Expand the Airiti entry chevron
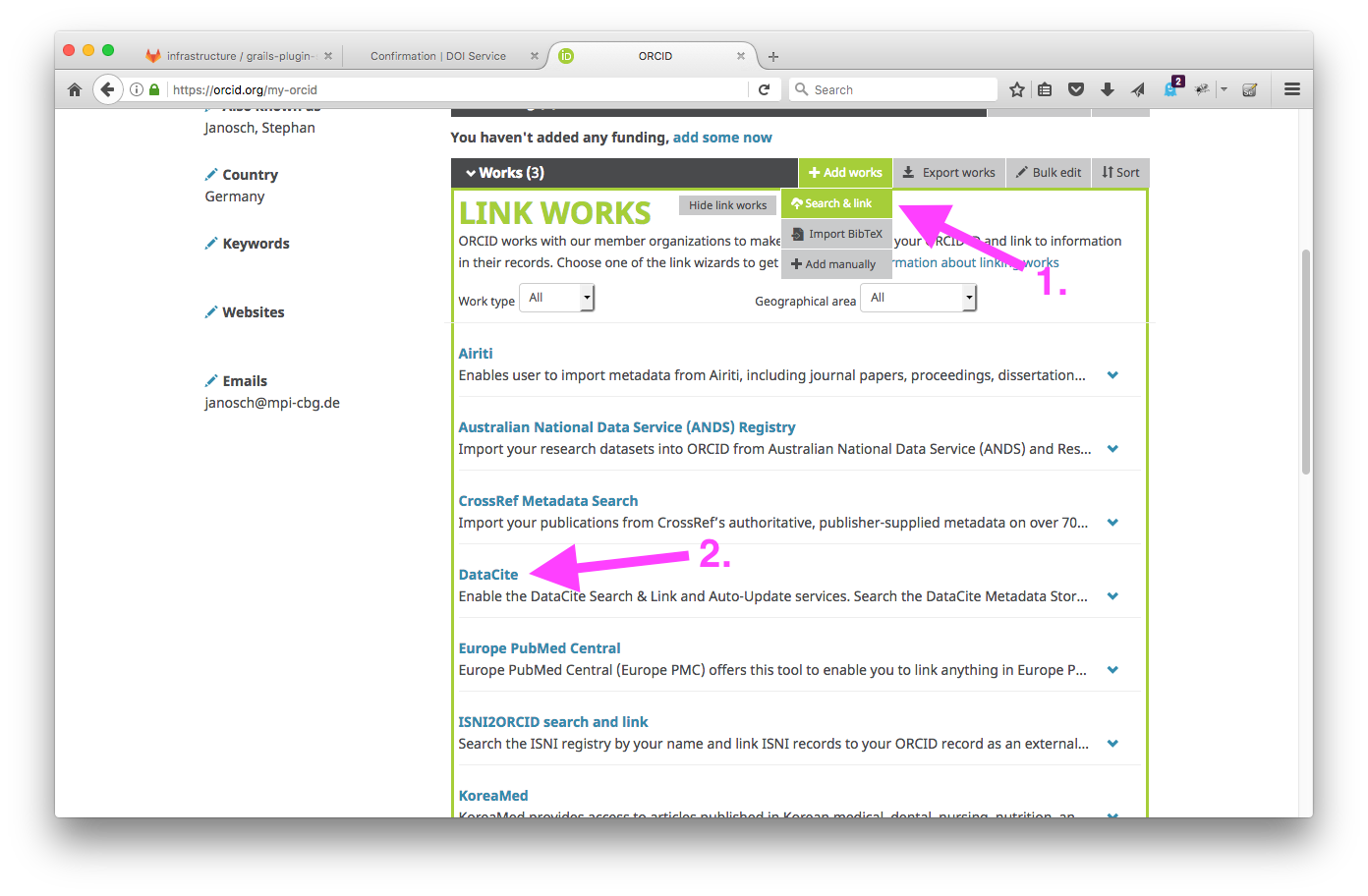 (x=1112, y=375)
